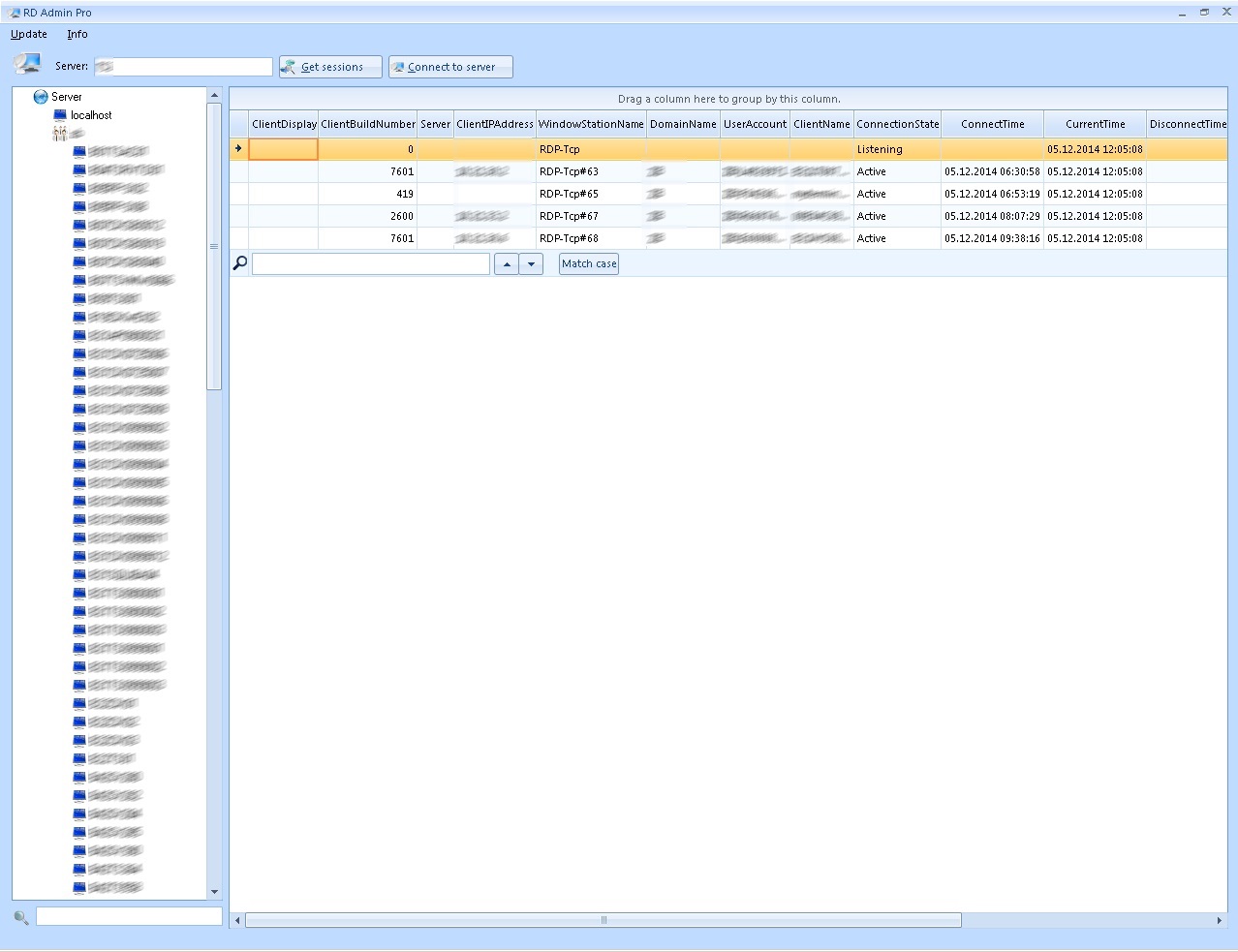
Task: Click connect time 05.12.2014 06:30:58
Action: click(992, 171)
